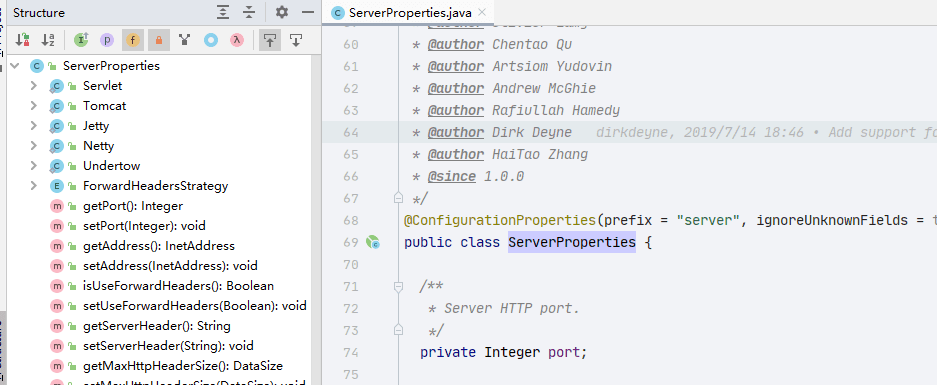The image size is (937, 385).
Task: Collapse the ServerProperties root node
Action: [14, 66]
